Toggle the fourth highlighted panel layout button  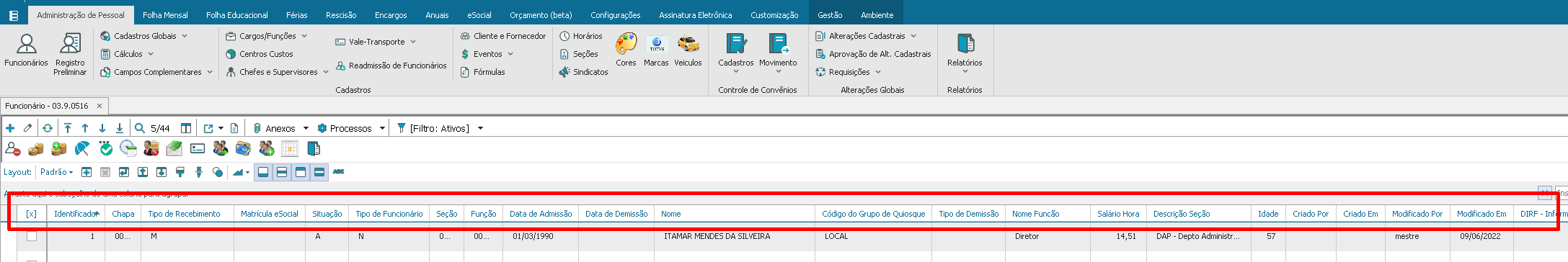point(319,172)
